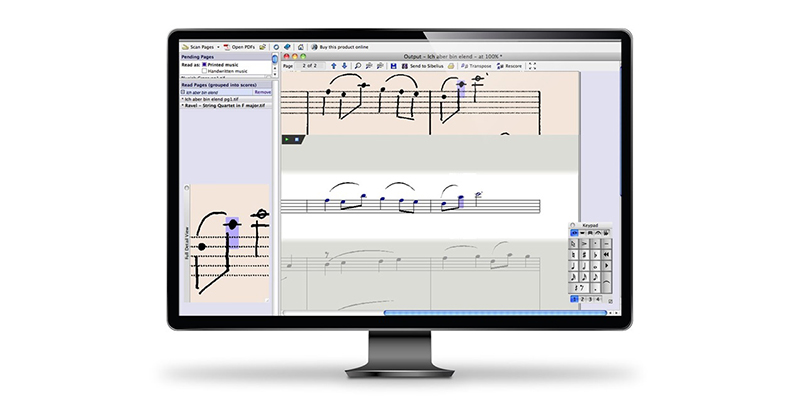Go to next page with the down arrow

pyautogui.click(x=344, y=66)
